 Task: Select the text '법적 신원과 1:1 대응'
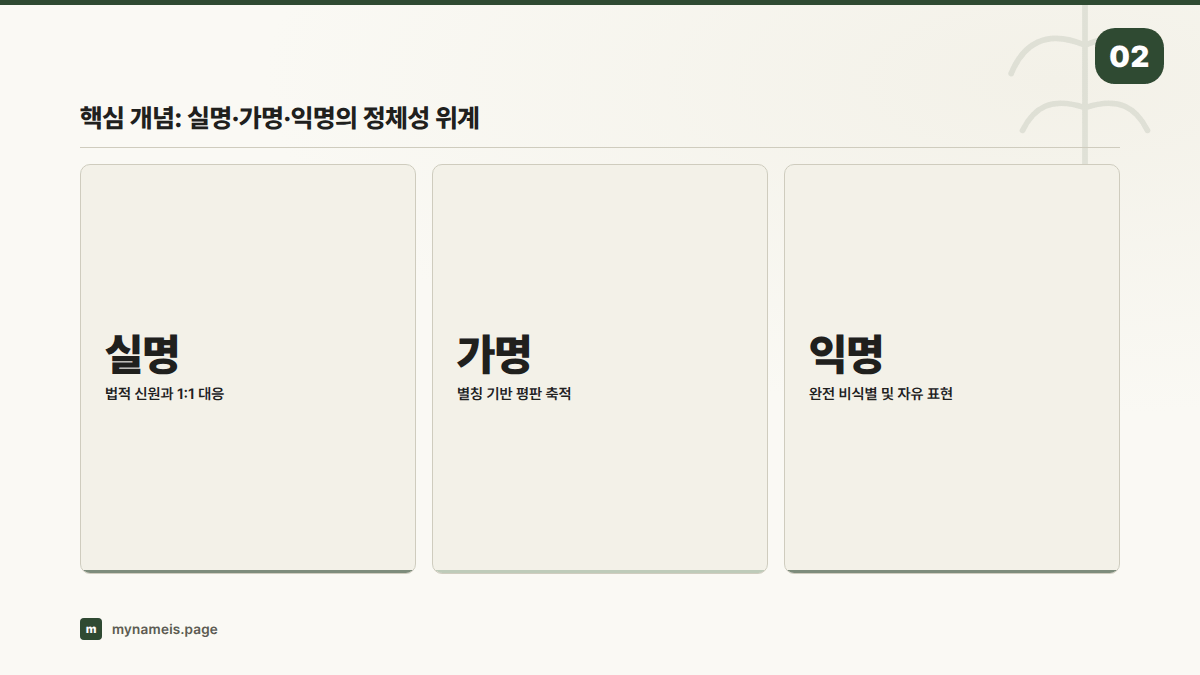(x=165, y=394)
